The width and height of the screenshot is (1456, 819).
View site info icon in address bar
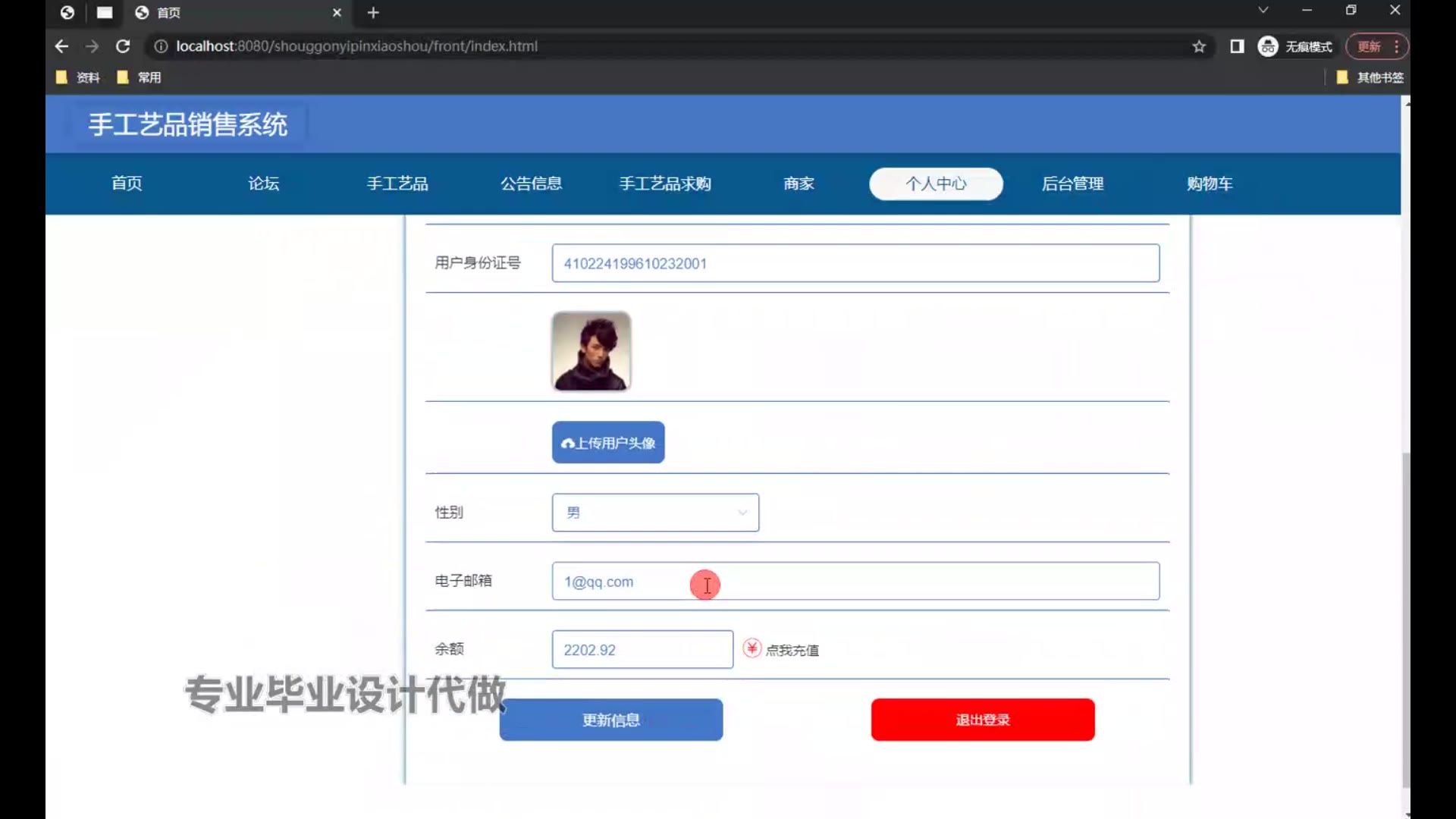[161, 46]
